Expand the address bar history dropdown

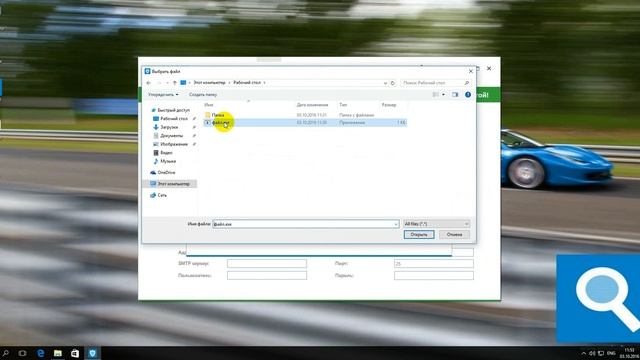coord(385,83)
